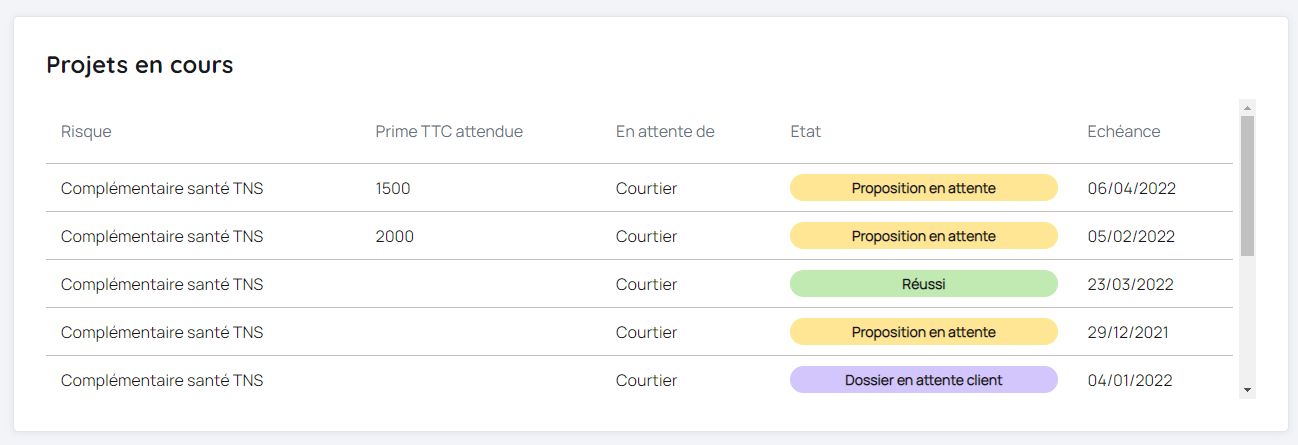The width and height of the screenshot is (1298, 445).
Task: Sort by the Risque column header
Action: (x=86, y=132)
